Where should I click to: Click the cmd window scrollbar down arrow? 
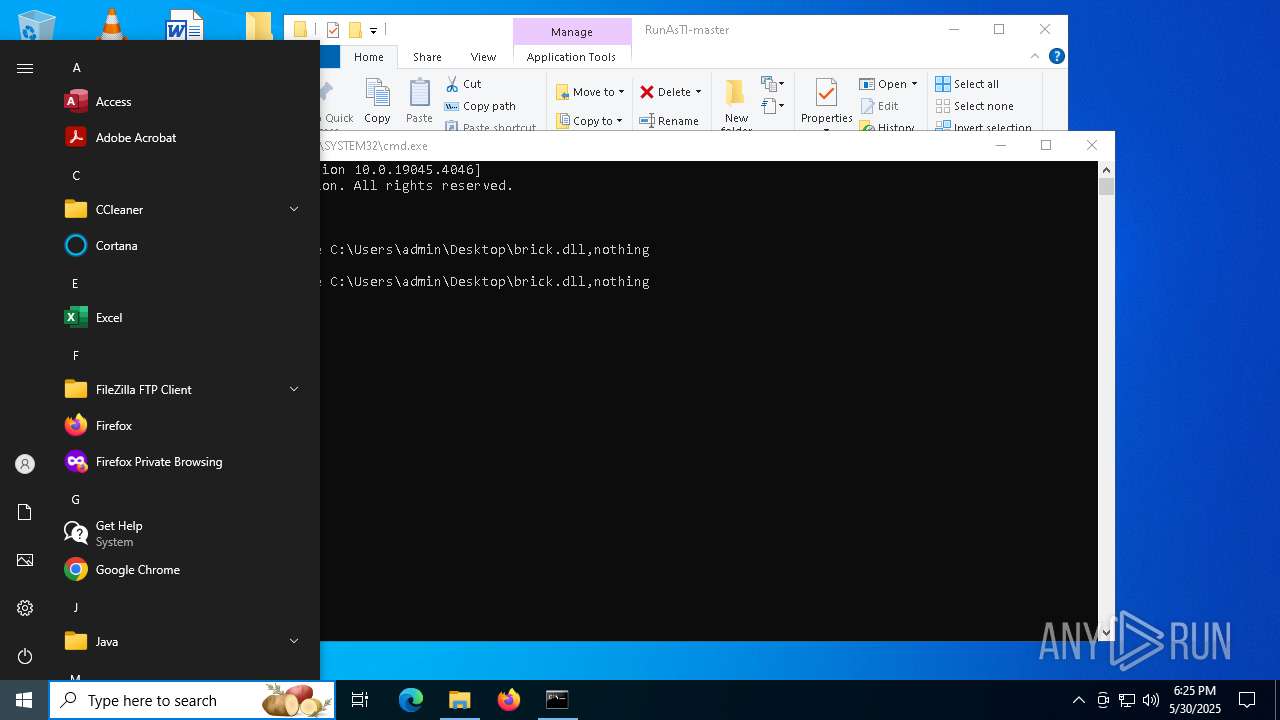[x=1106, y=632]
